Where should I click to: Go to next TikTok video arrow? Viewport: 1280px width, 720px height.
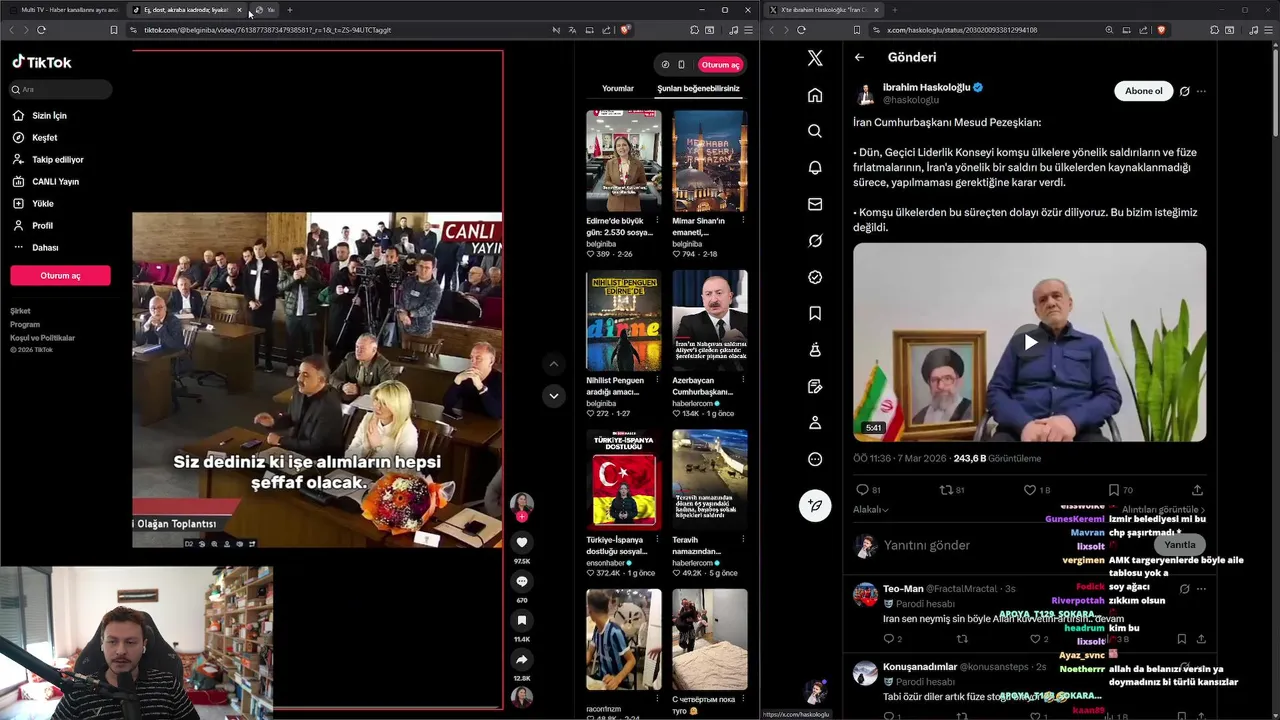[x=554, y=396]
